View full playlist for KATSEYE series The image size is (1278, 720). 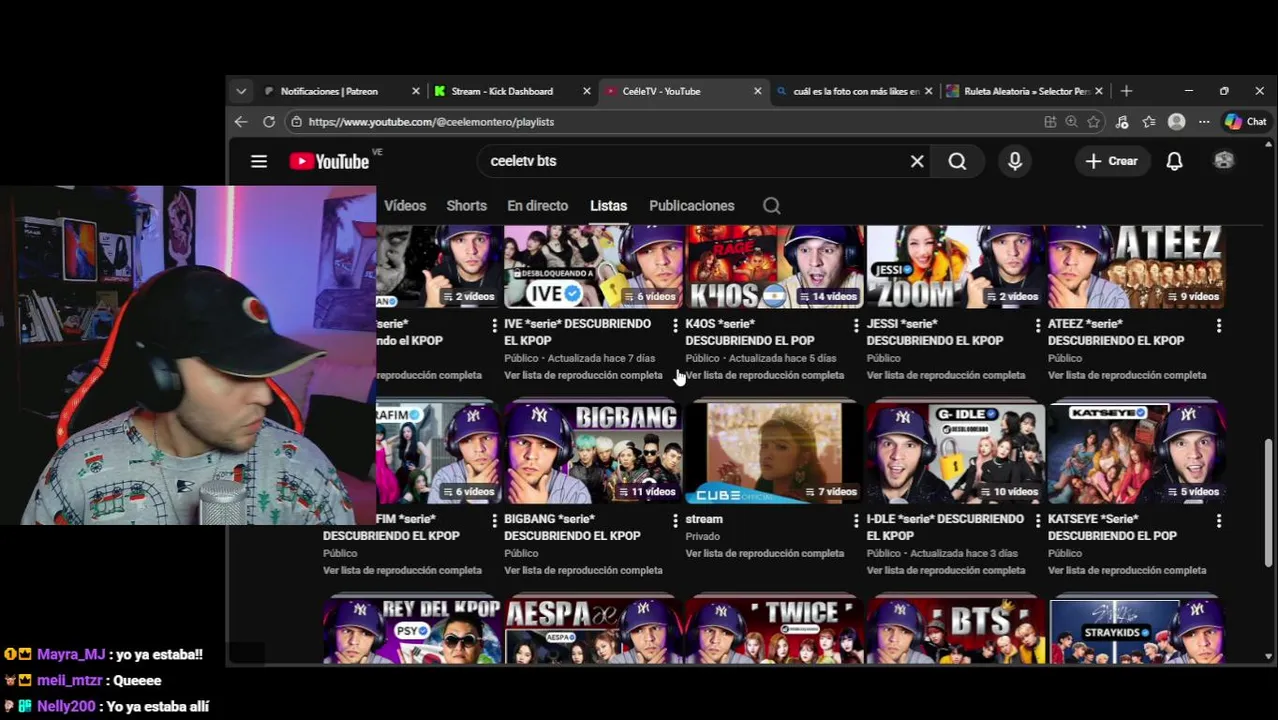[x=1127, y=571]
